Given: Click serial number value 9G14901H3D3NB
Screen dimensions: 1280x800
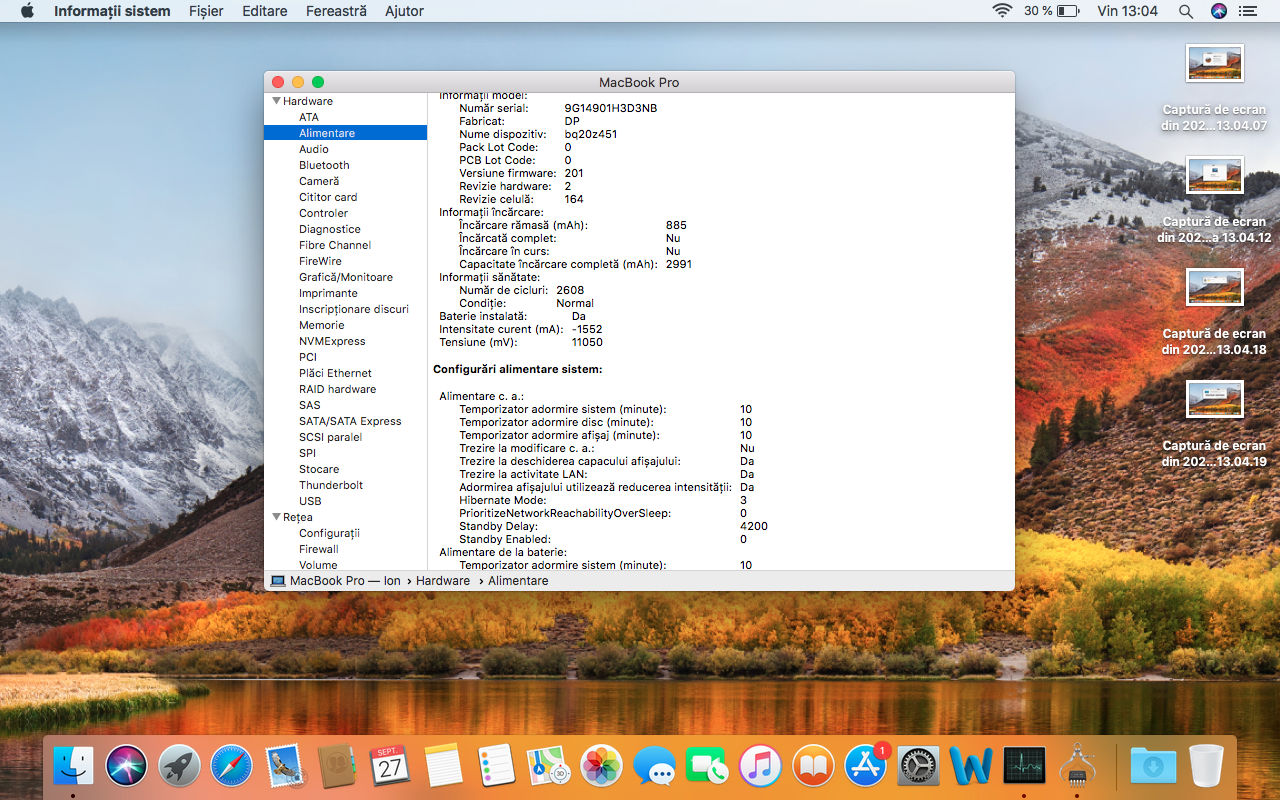Looking at the screenshot, I should tap(611, 108).
